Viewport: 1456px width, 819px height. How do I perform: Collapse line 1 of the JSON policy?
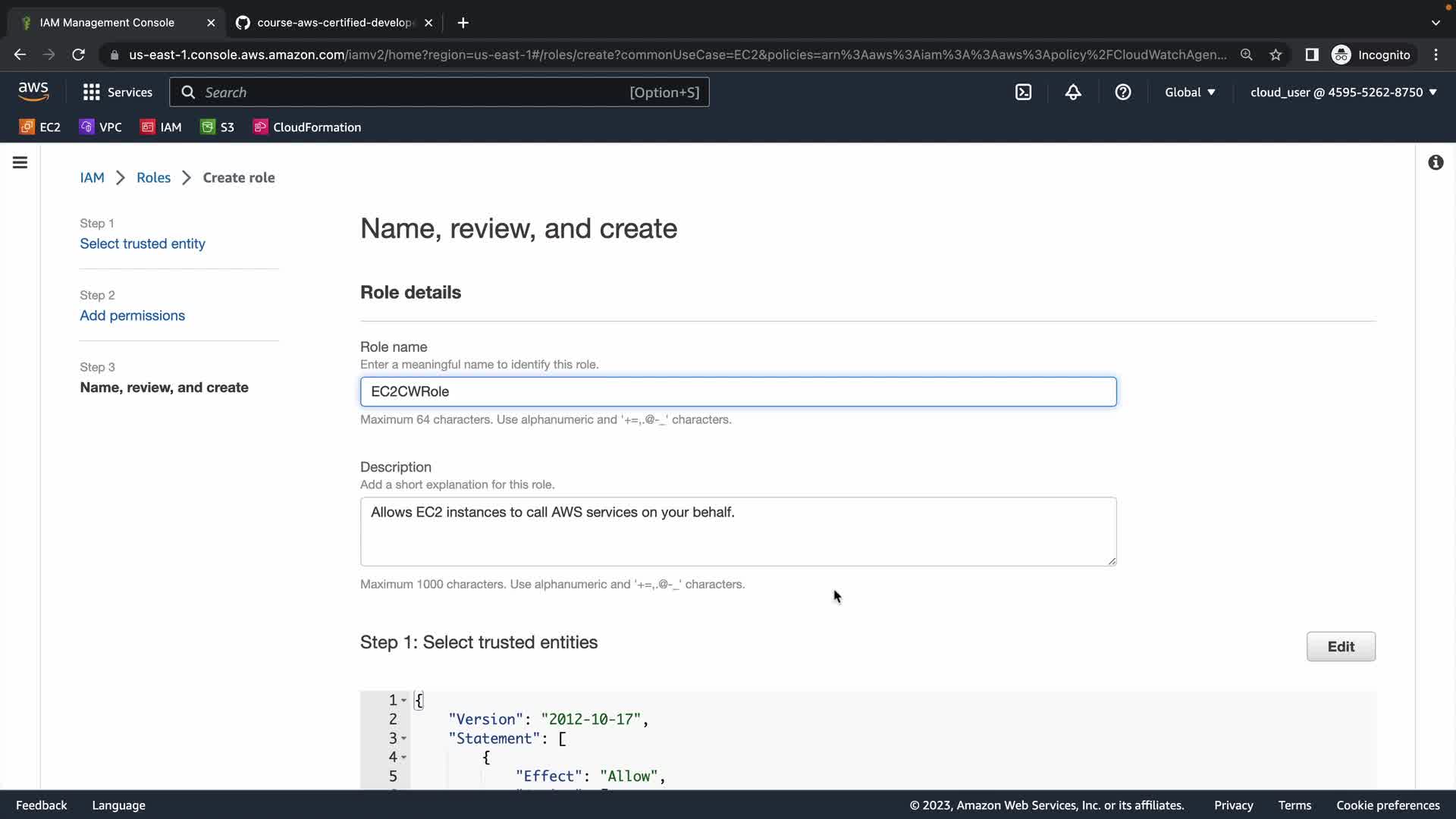(x=403, y=701)
